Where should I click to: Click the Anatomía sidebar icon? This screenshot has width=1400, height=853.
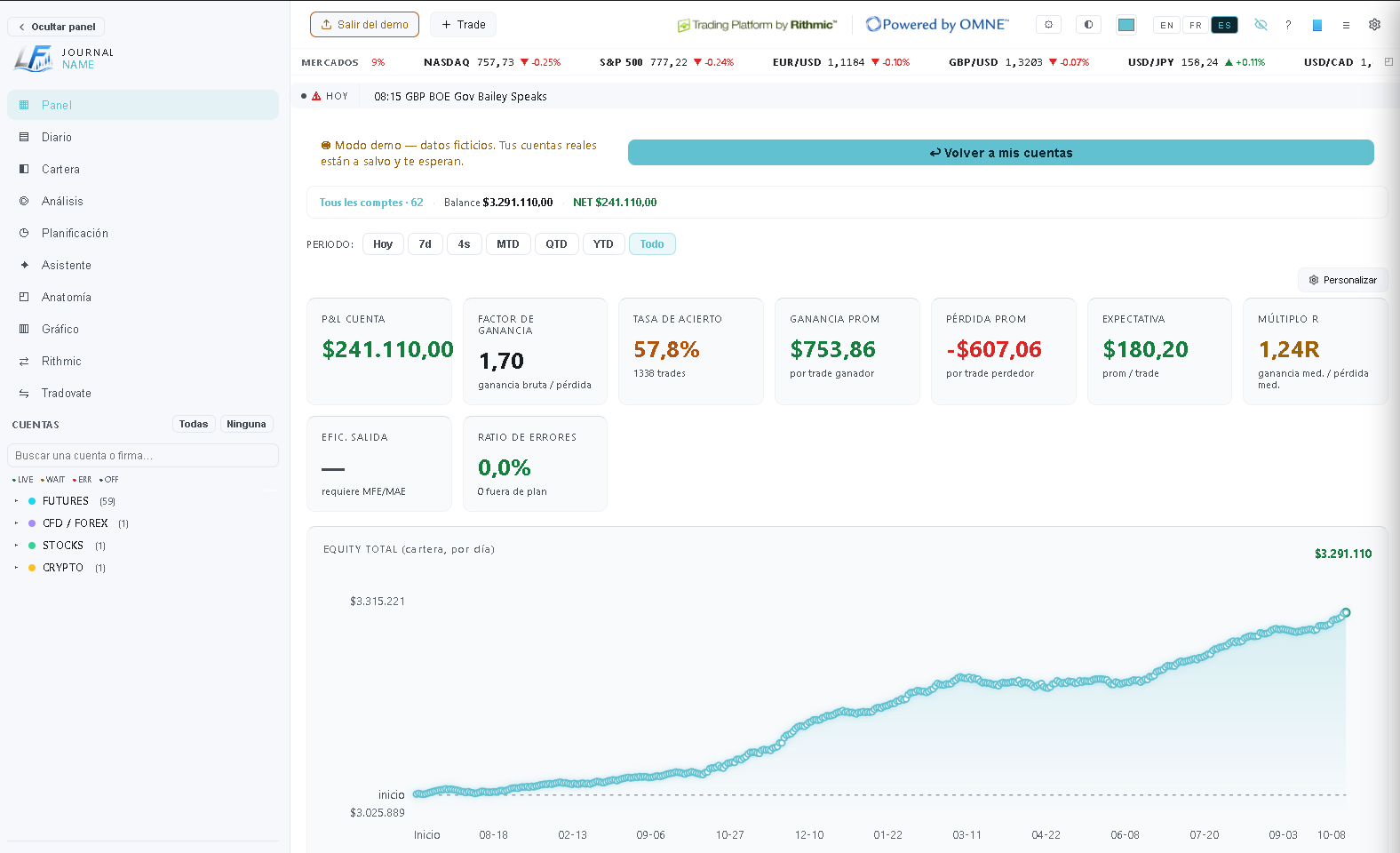coord(24,297)
